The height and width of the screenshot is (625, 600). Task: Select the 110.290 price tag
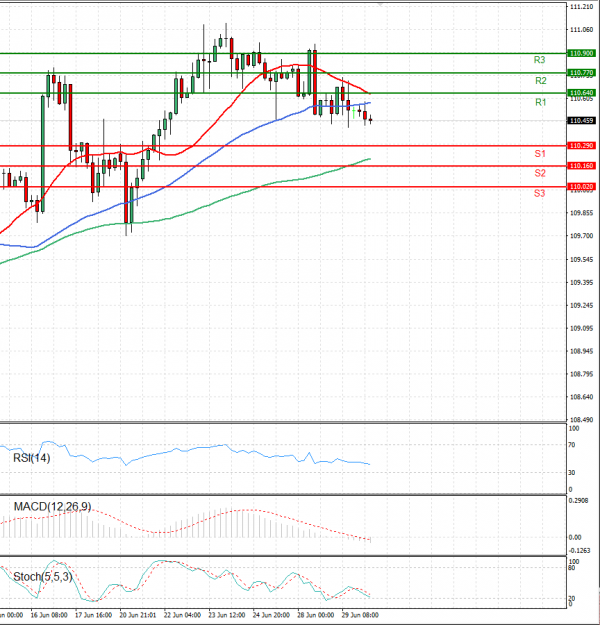(x=582, y=146)
